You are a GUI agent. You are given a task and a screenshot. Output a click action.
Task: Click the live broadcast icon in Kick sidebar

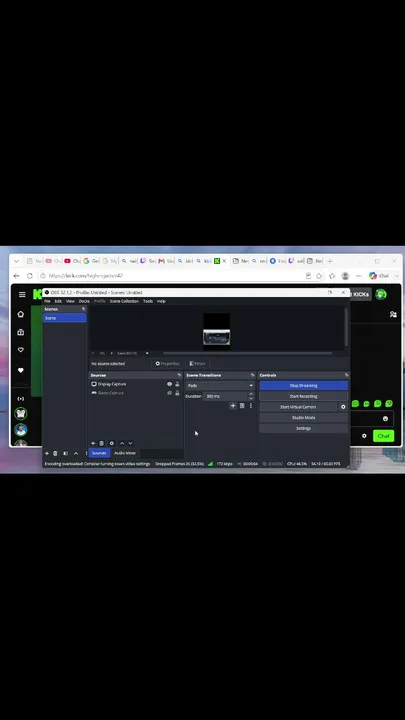21,399
